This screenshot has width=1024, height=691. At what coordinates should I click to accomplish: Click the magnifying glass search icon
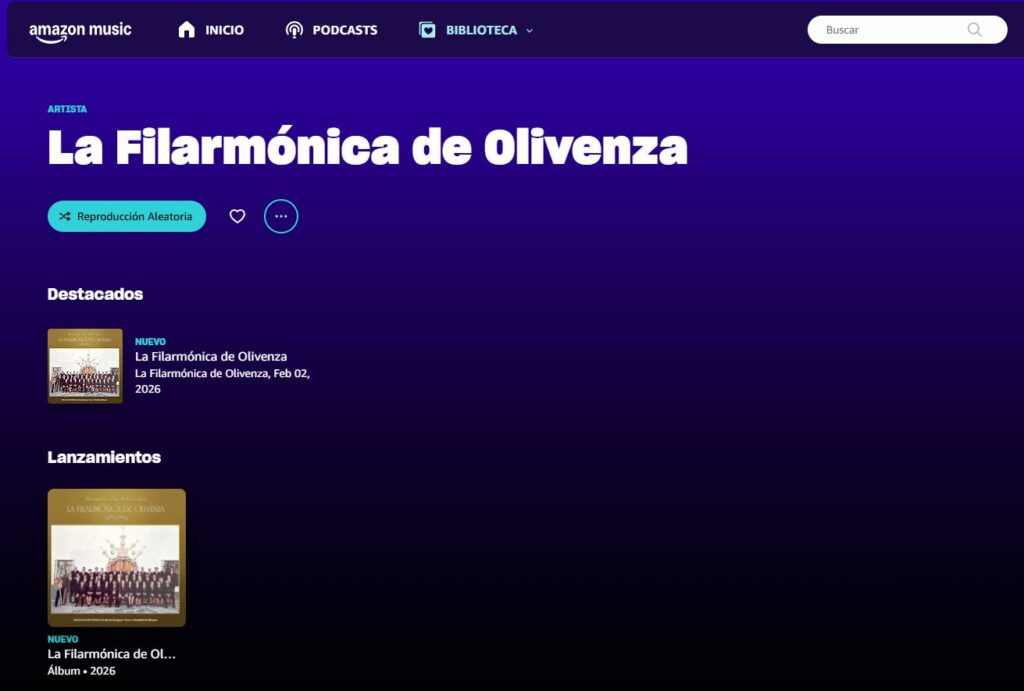point(974,29)
